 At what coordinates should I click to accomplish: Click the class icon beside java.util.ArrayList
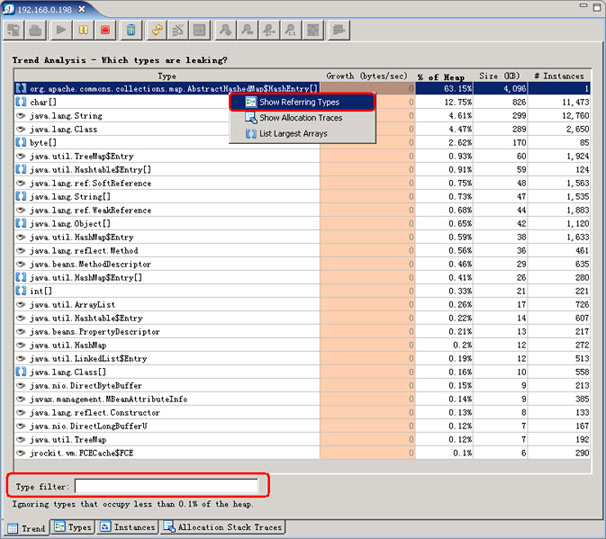[21, 304]
